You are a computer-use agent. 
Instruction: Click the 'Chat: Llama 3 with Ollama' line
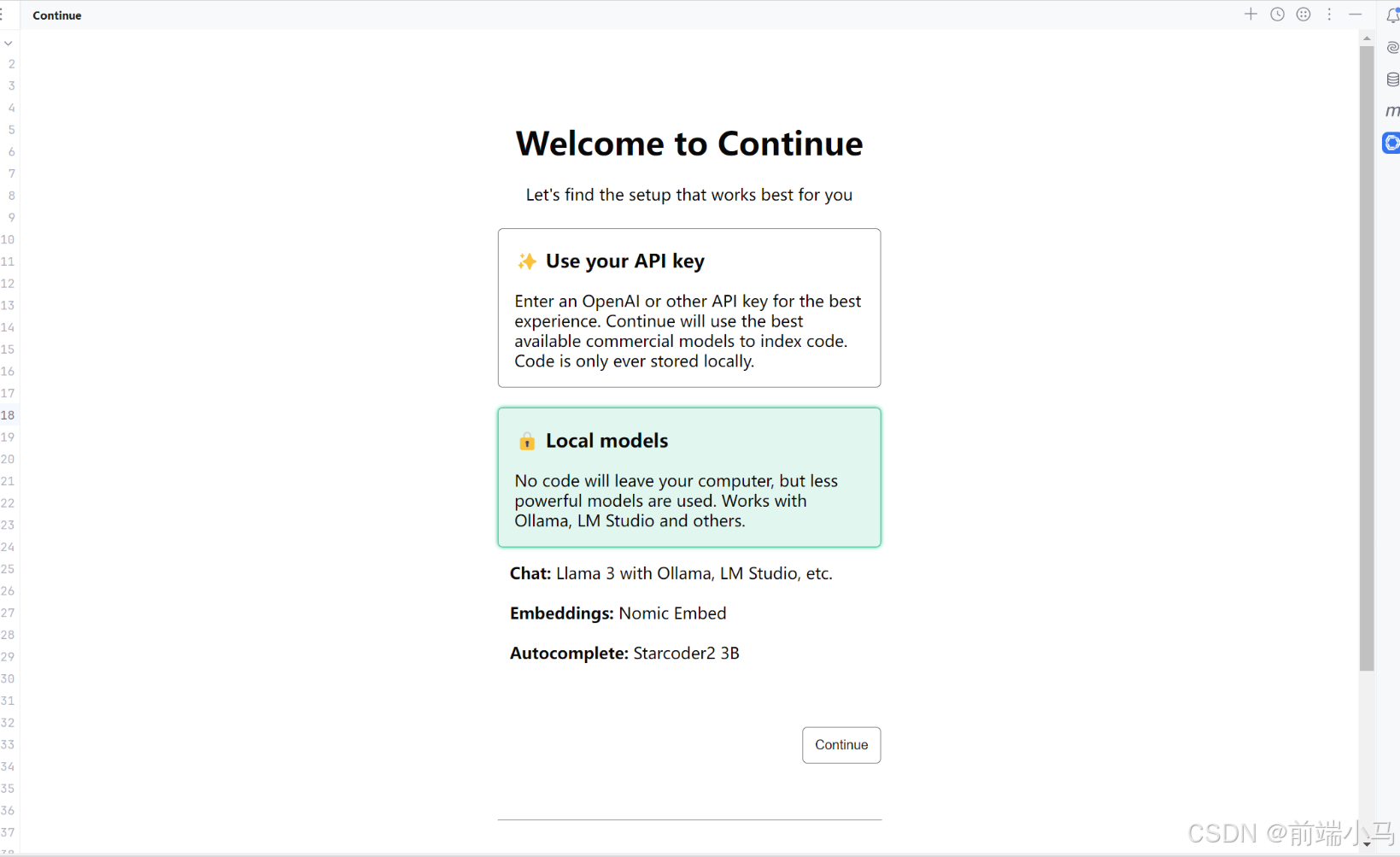[x=671, y=573]
